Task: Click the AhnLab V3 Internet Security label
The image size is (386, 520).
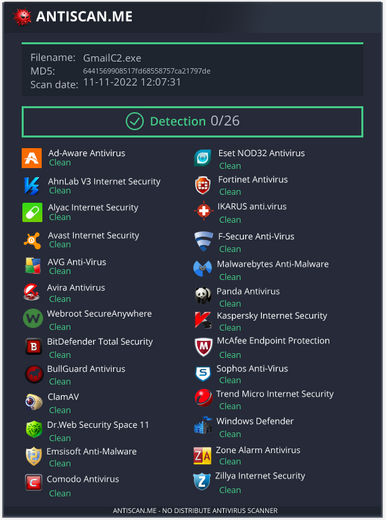Action: (x=104, y=182)
